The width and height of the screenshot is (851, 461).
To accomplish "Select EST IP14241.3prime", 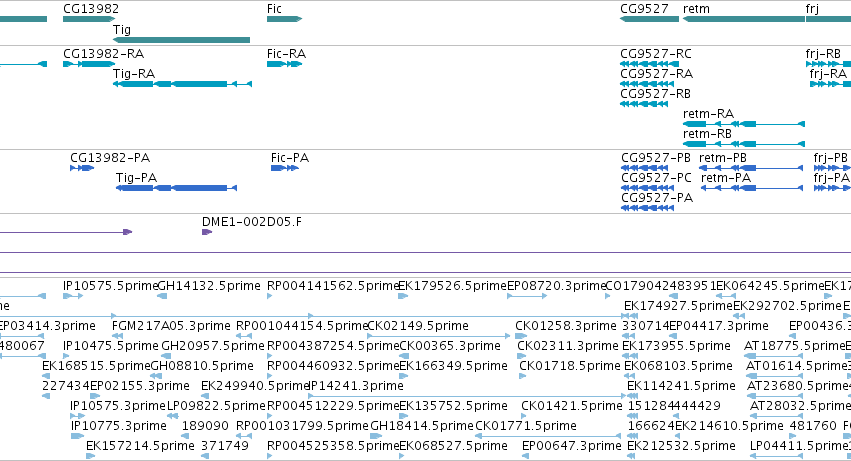I will pos(356,387).
